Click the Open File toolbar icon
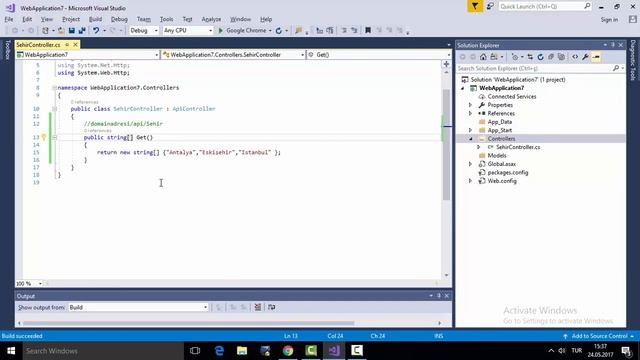Screen dimensions: 640x360 pyautogui.click(x=61, y=31)
